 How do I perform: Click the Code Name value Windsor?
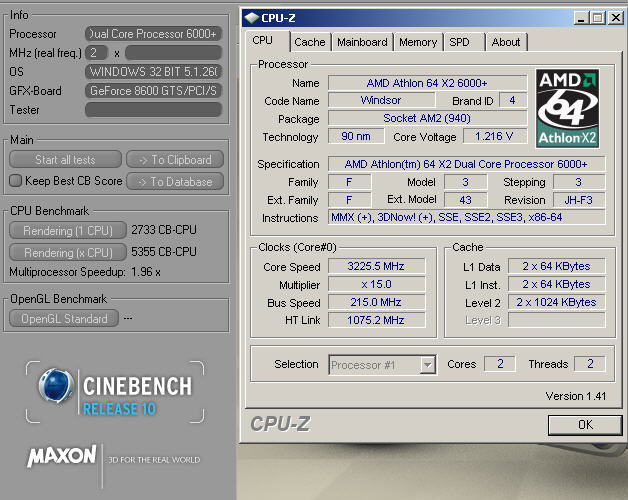pos(381,100)
